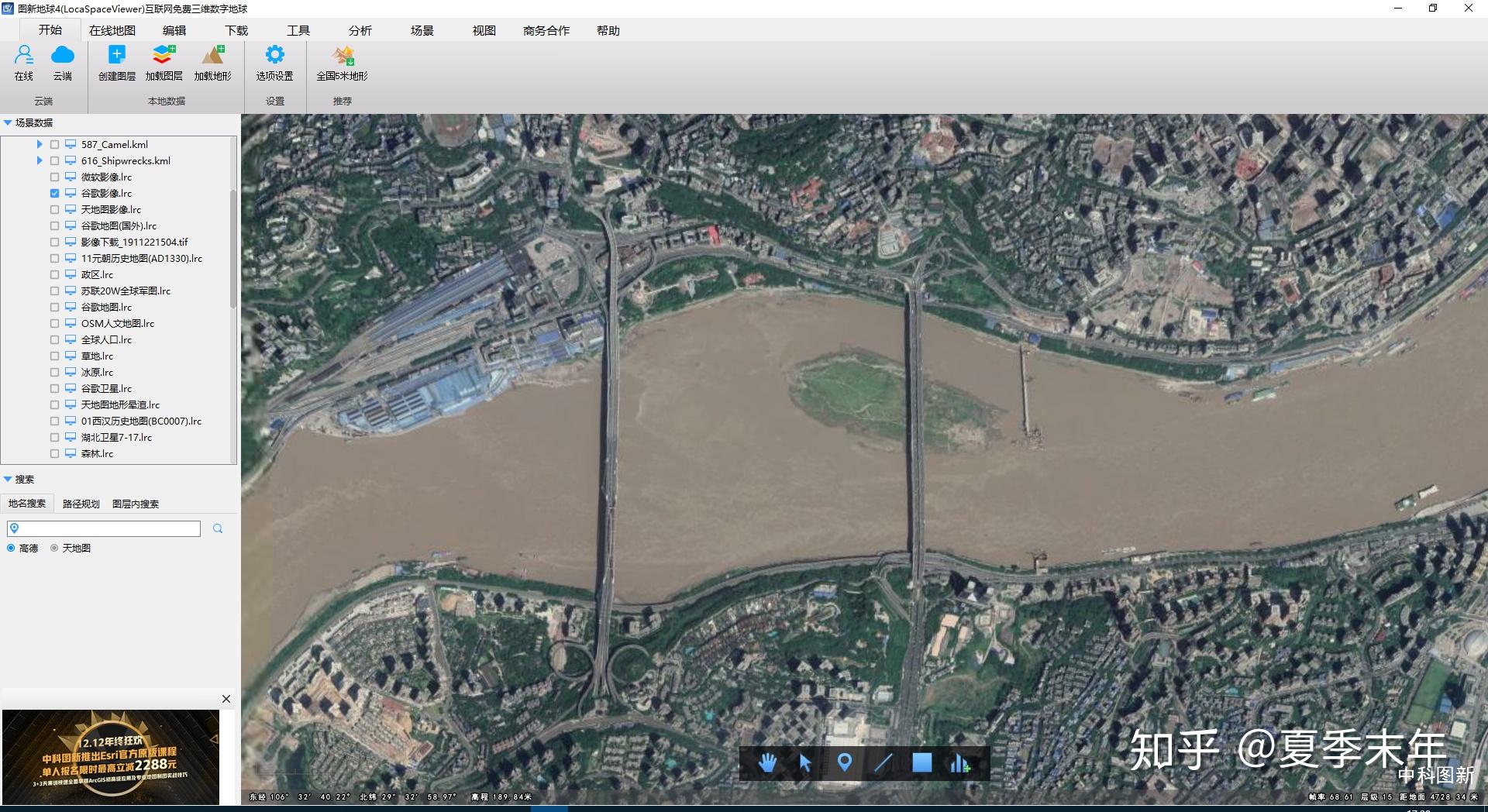Screen dimensions: 1488x812
Task: Click the chart analysis tool icon
Action: click(959, 763)
